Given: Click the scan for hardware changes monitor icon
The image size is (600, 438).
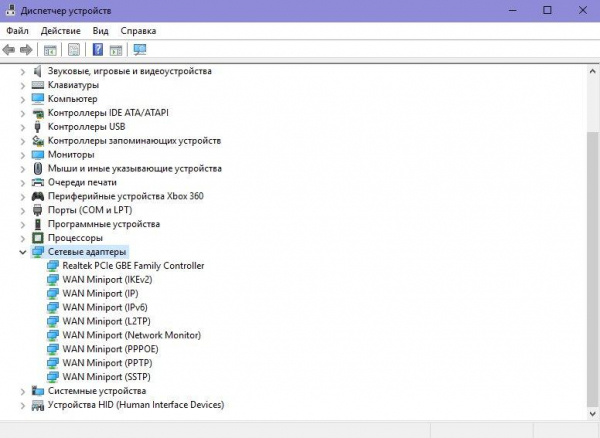Looking at the screenshot, I should (139, 50).
